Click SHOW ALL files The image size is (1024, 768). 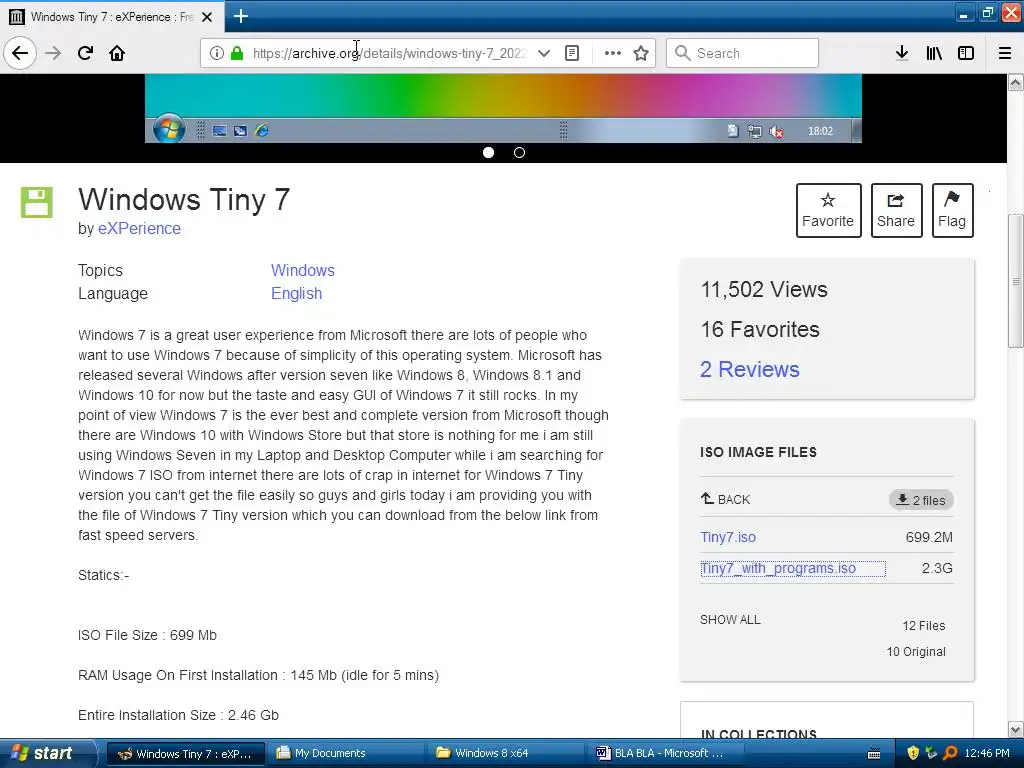tap(730, 620)
